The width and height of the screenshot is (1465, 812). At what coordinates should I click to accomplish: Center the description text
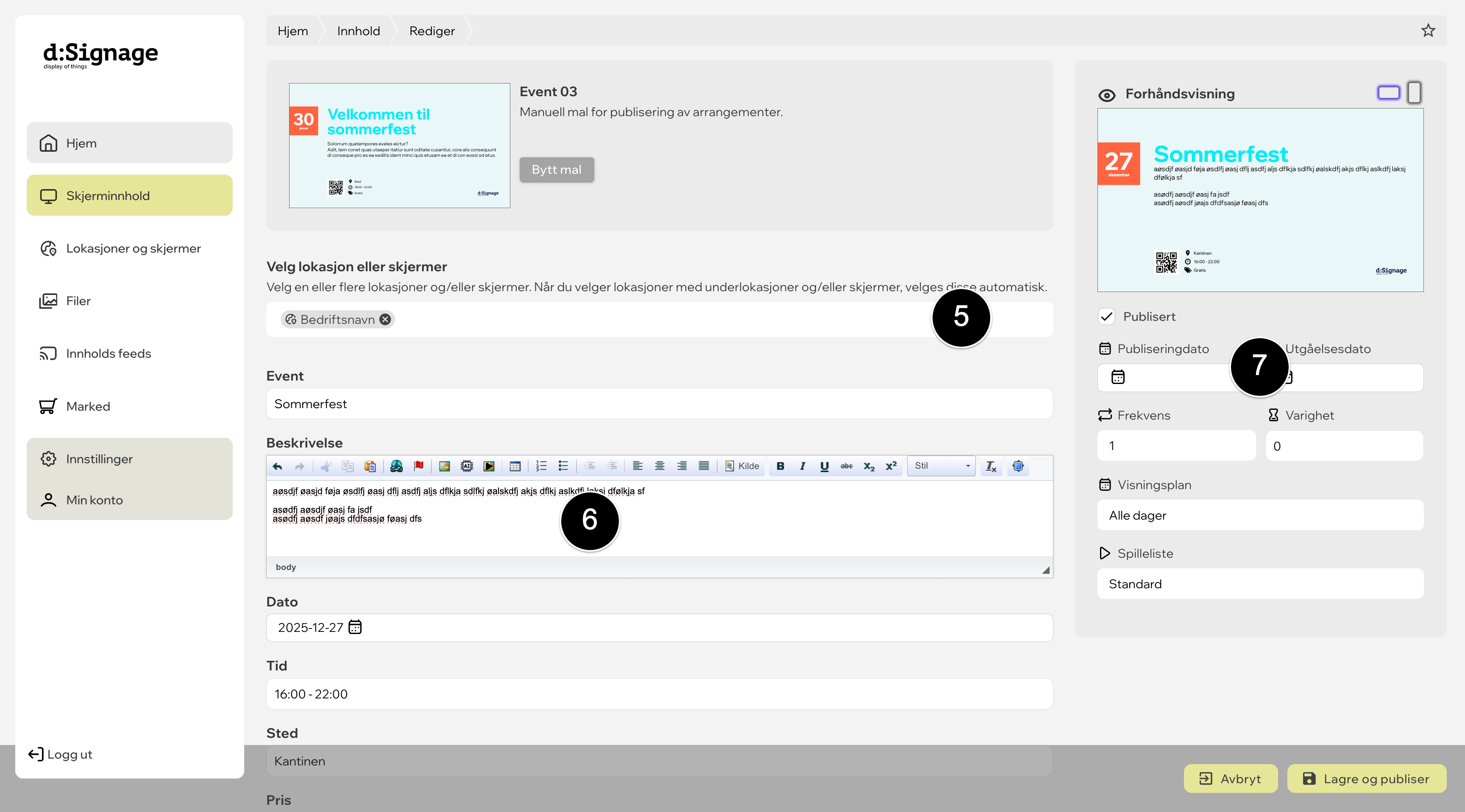660,466
